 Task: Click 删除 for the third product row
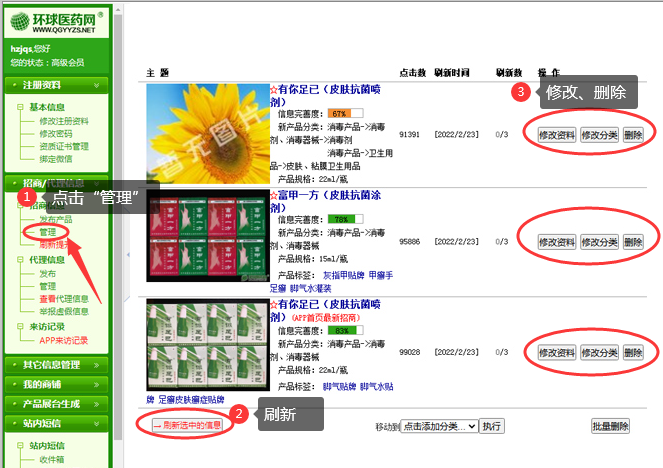pos(633,352)
